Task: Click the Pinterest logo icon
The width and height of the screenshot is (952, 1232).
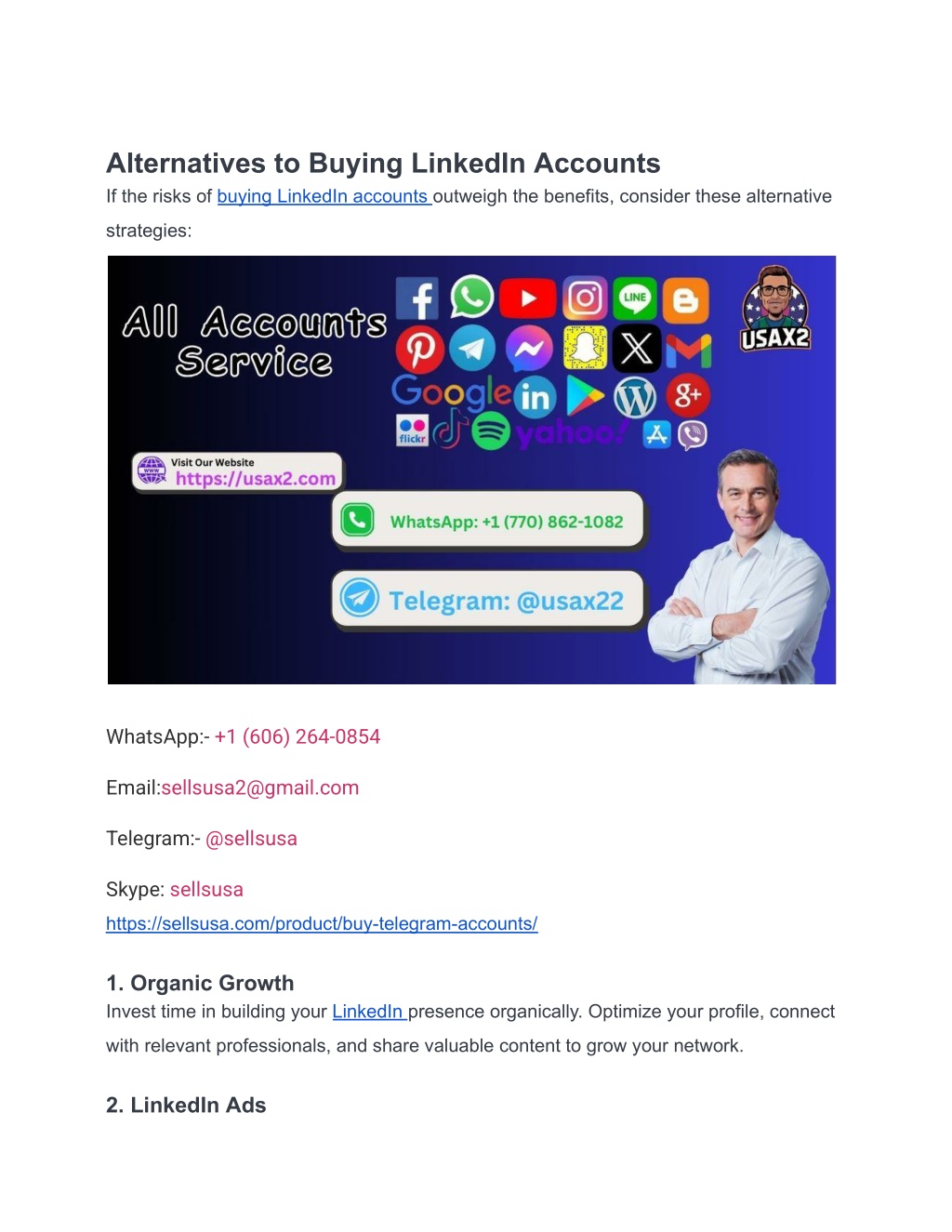Action: [x=419, y=350]
